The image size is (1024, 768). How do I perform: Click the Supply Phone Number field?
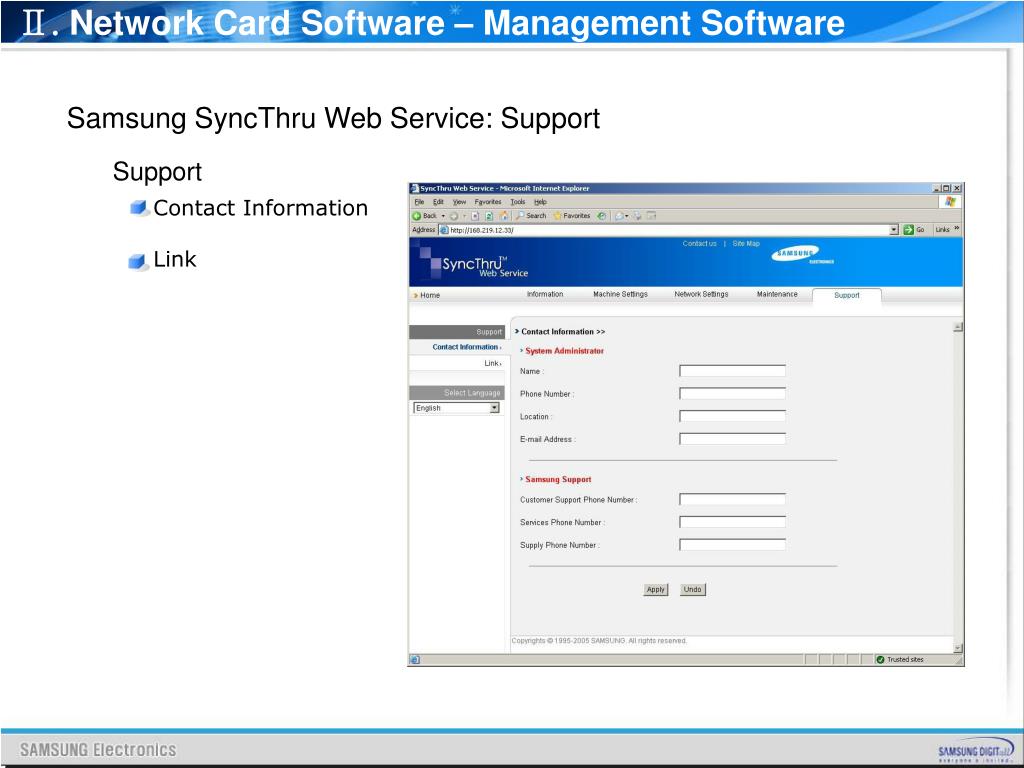point(732,545)
